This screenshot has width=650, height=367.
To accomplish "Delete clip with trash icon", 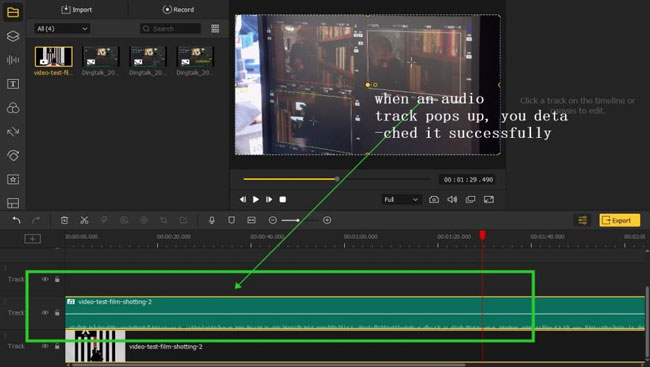I will (x=64, y=220).
